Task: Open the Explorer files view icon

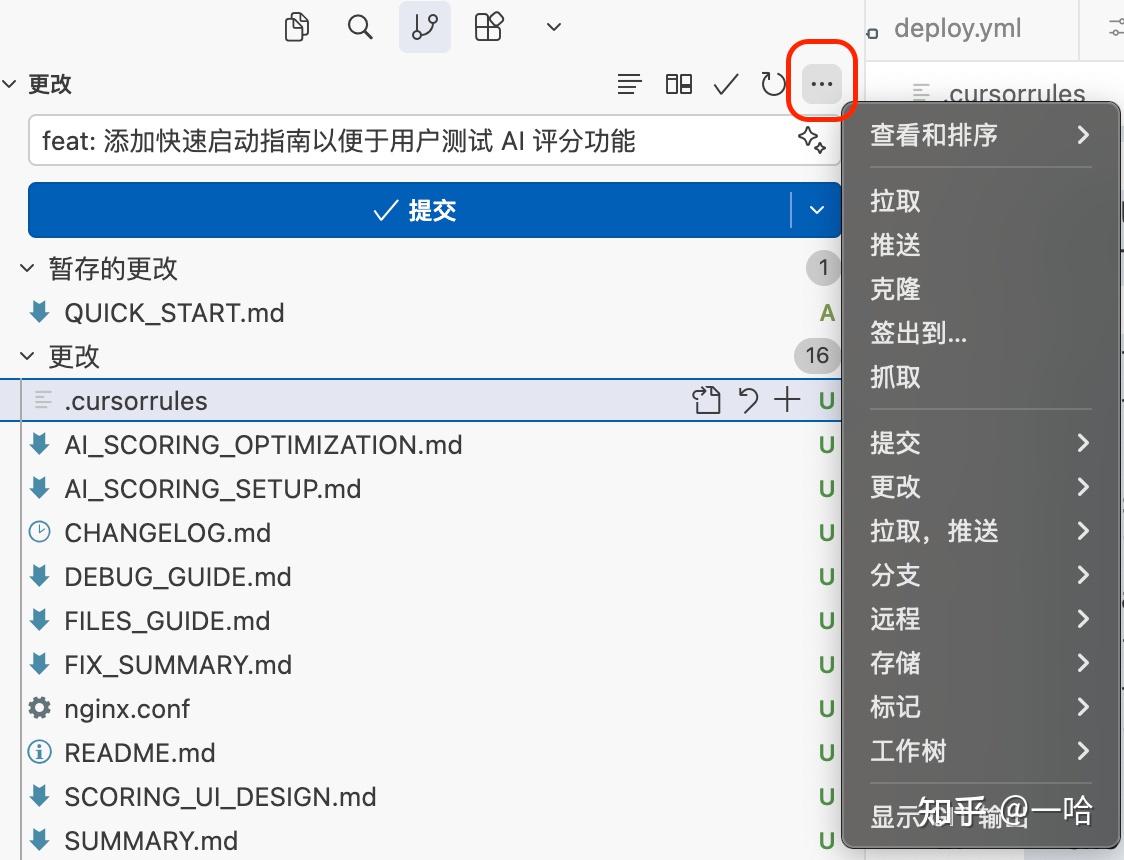Action: pos(297,27)
